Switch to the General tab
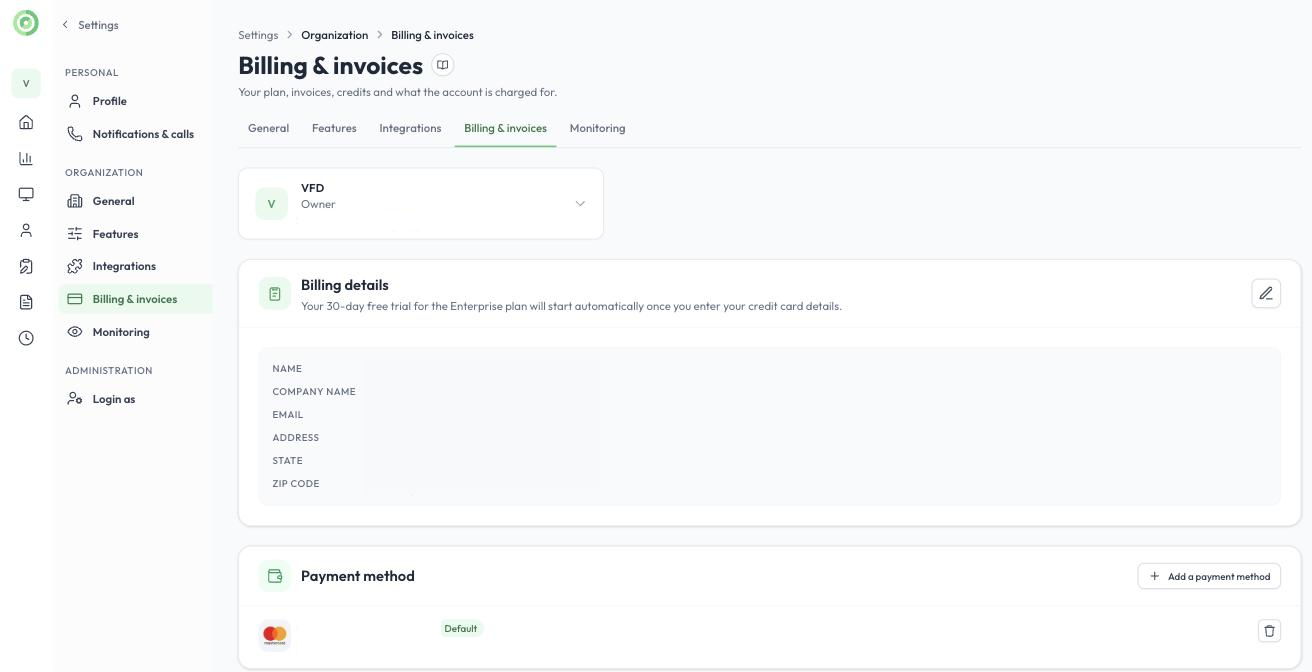1312x672 pixels. point(268,128)
